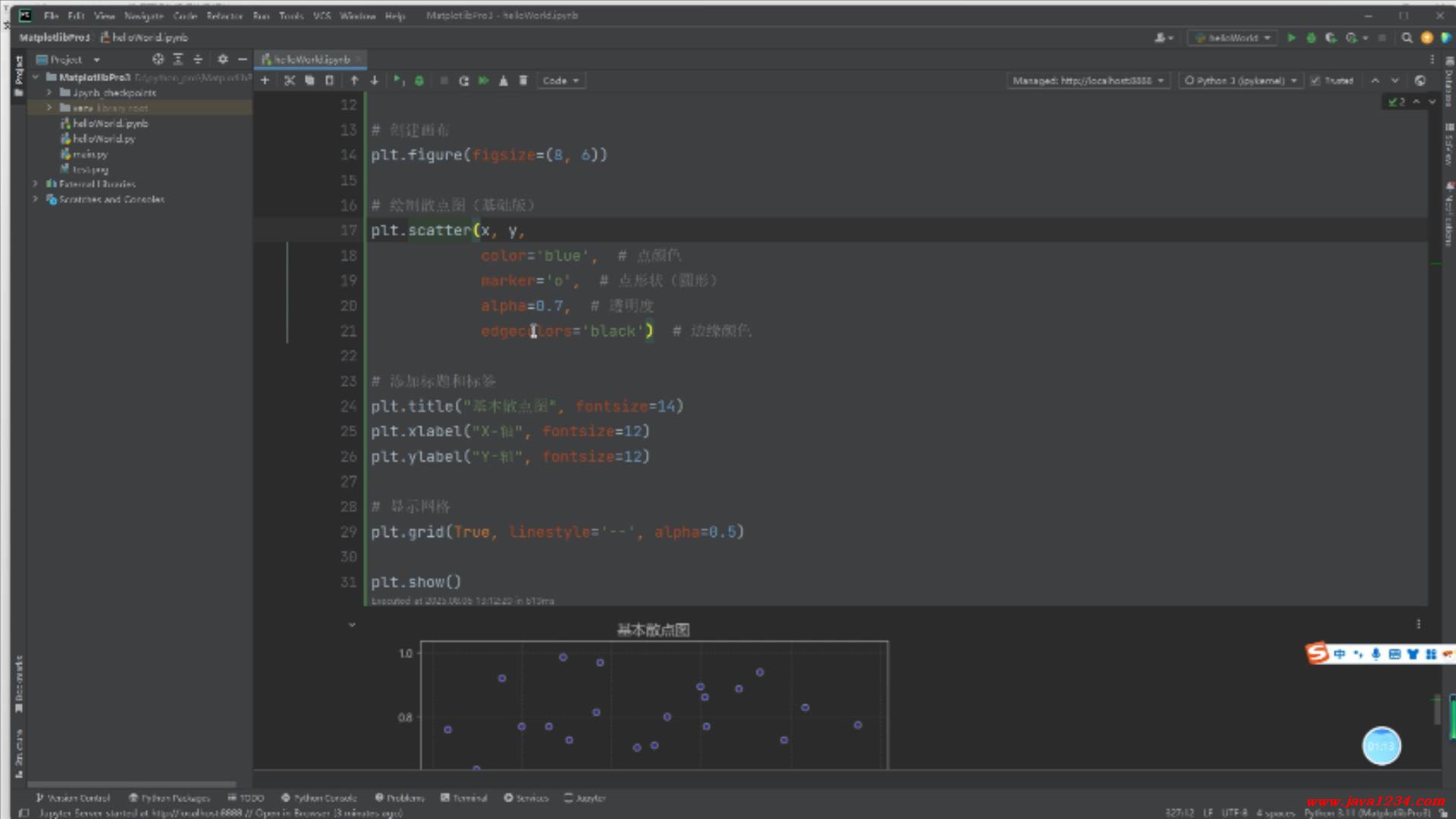Viewport: 1456px width, 819px height.
Task: Open Search Everywhere magnifier
Action: (x=1407, y=37)
